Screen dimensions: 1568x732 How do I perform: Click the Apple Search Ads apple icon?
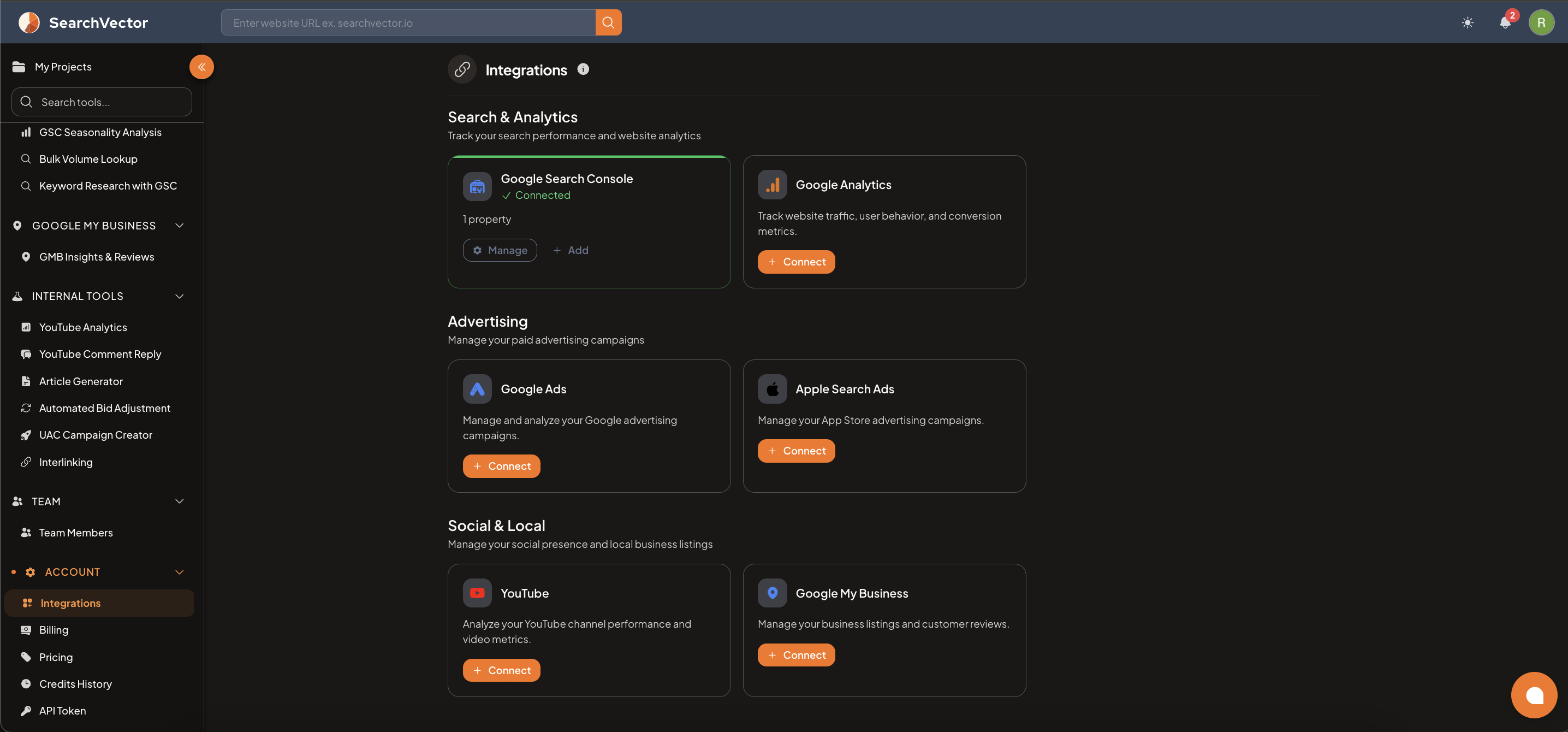point(773,389)
